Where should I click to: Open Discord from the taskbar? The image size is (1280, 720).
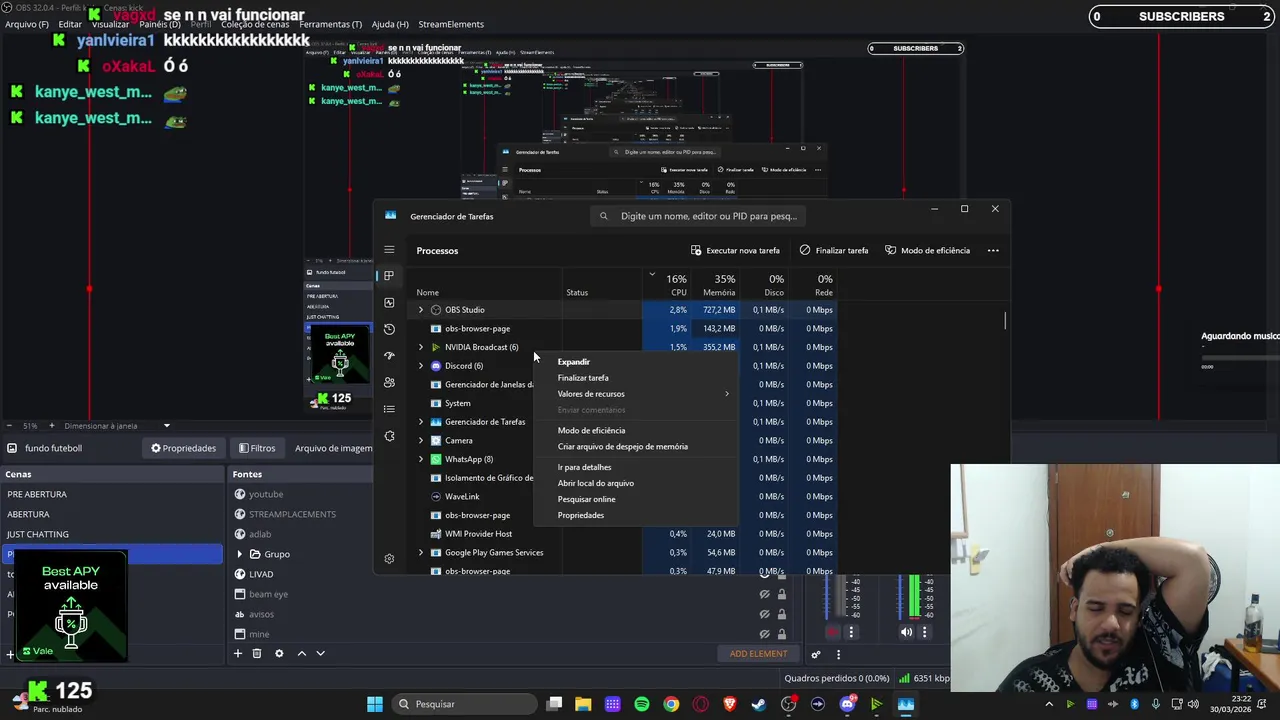coord(847,704)
